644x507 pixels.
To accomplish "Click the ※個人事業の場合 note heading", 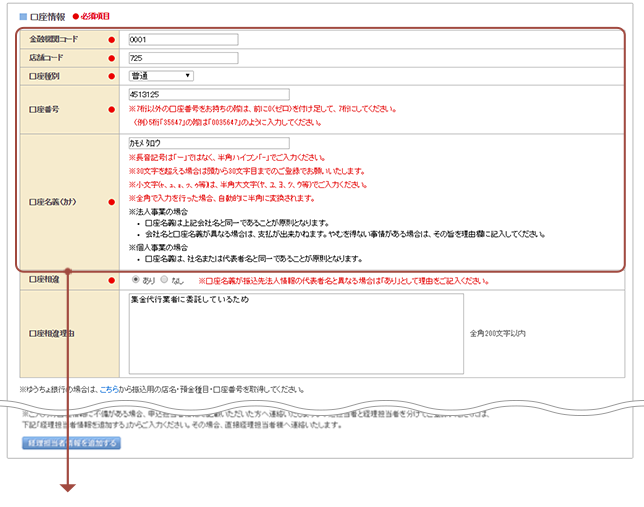I will click(x=159, y=247).
